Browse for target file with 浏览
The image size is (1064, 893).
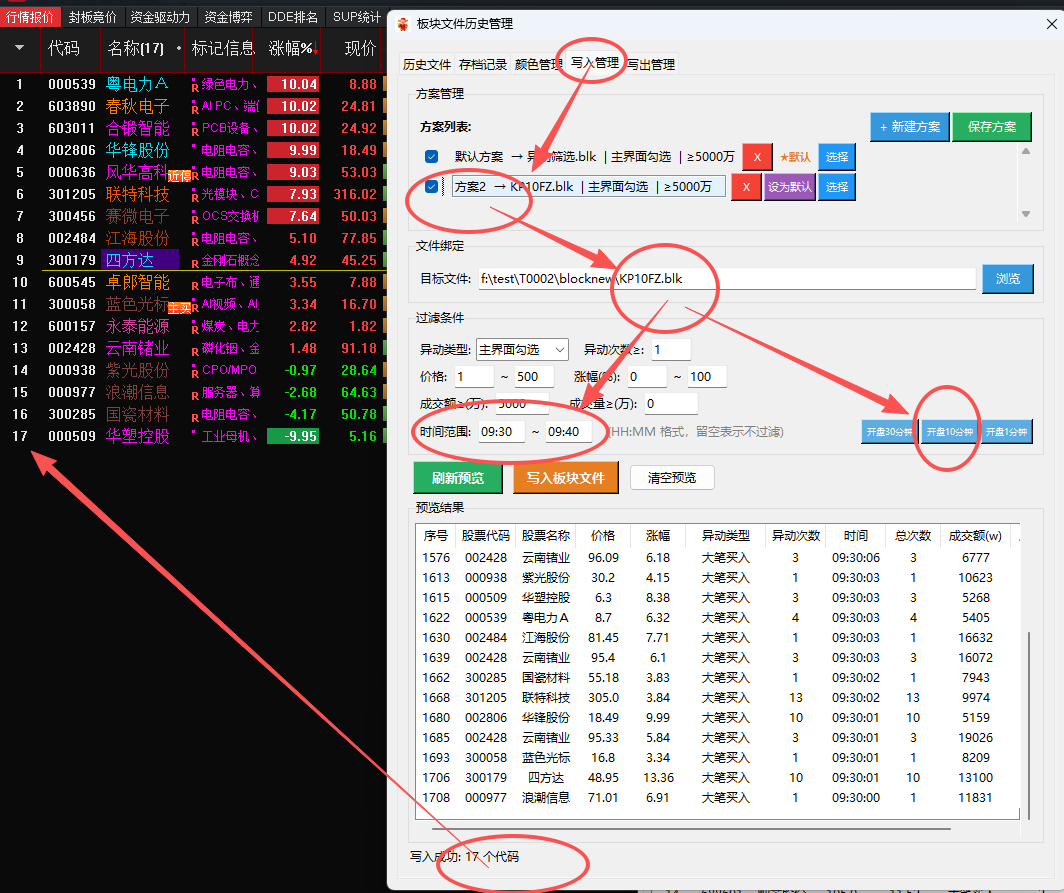coord(1008,279)
